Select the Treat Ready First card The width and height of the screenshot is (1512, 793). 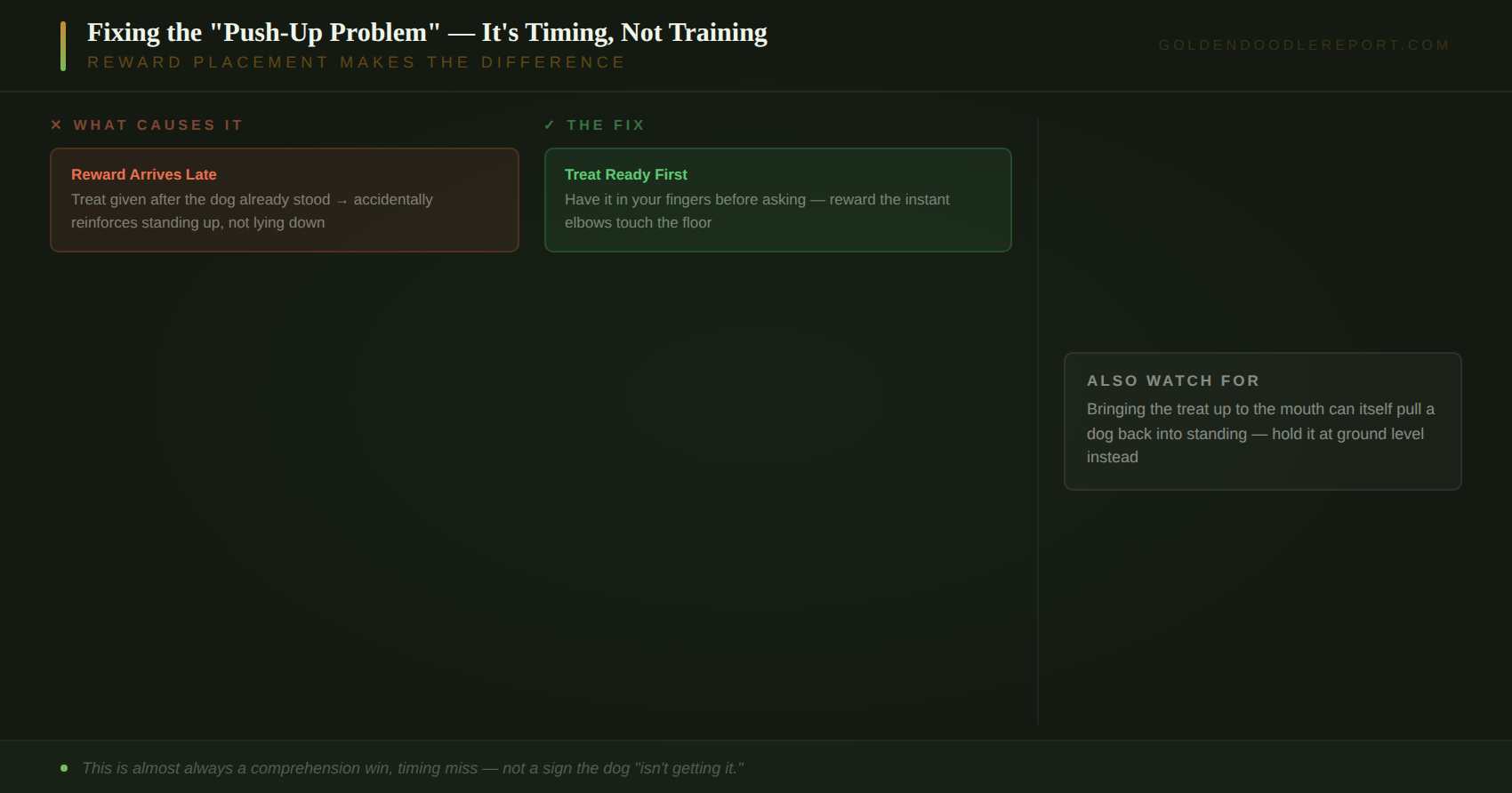point(778,200)
